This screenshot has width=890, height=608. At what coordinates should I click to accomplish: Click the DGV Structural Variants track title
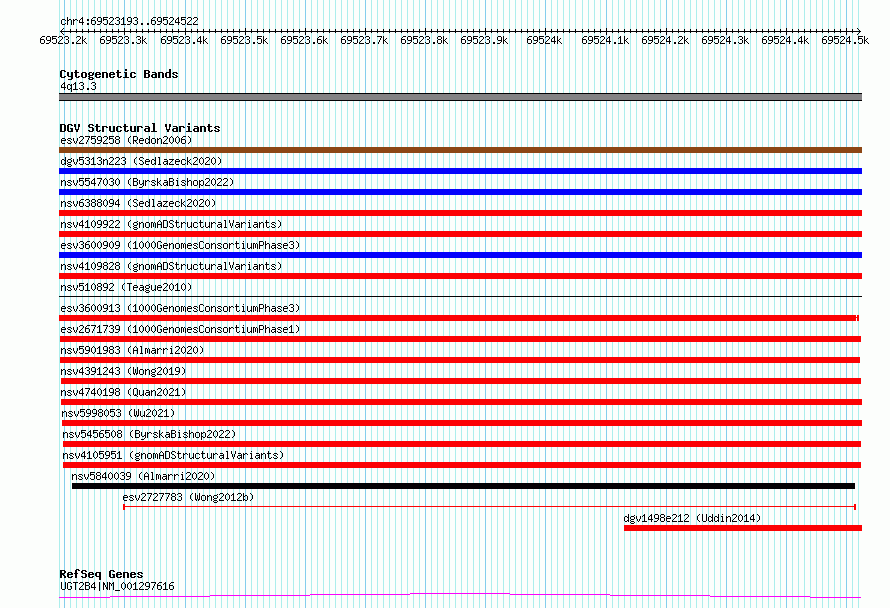(140, 128)
